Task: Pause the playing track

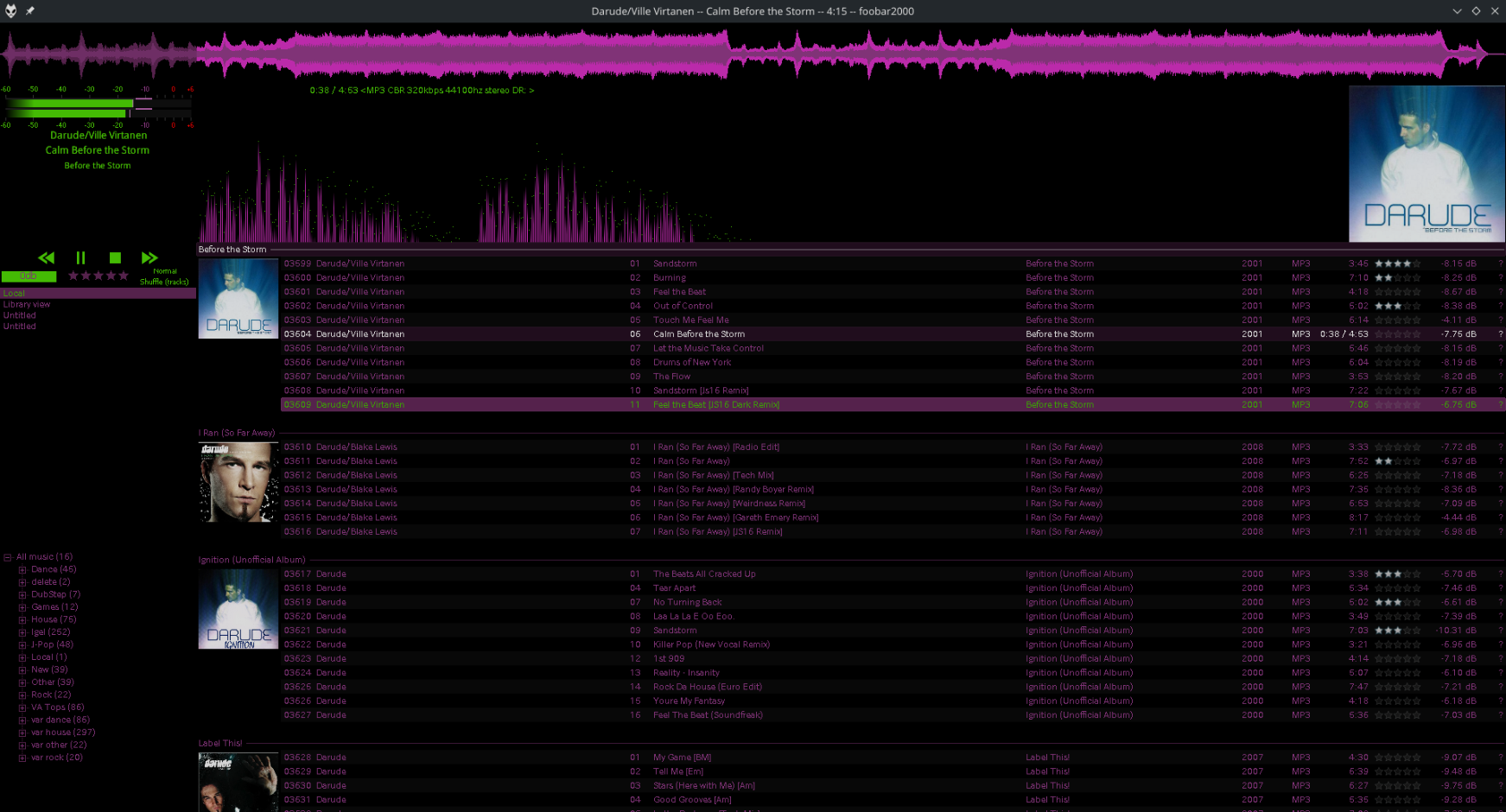Action: [x=80, y=257]
